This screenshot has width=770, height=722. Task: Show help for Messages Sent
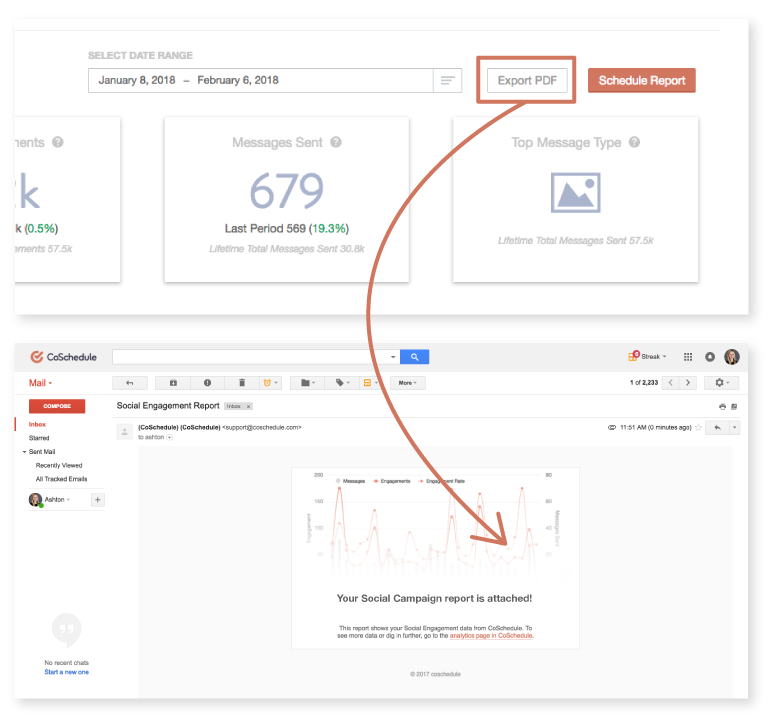(336, 142)
